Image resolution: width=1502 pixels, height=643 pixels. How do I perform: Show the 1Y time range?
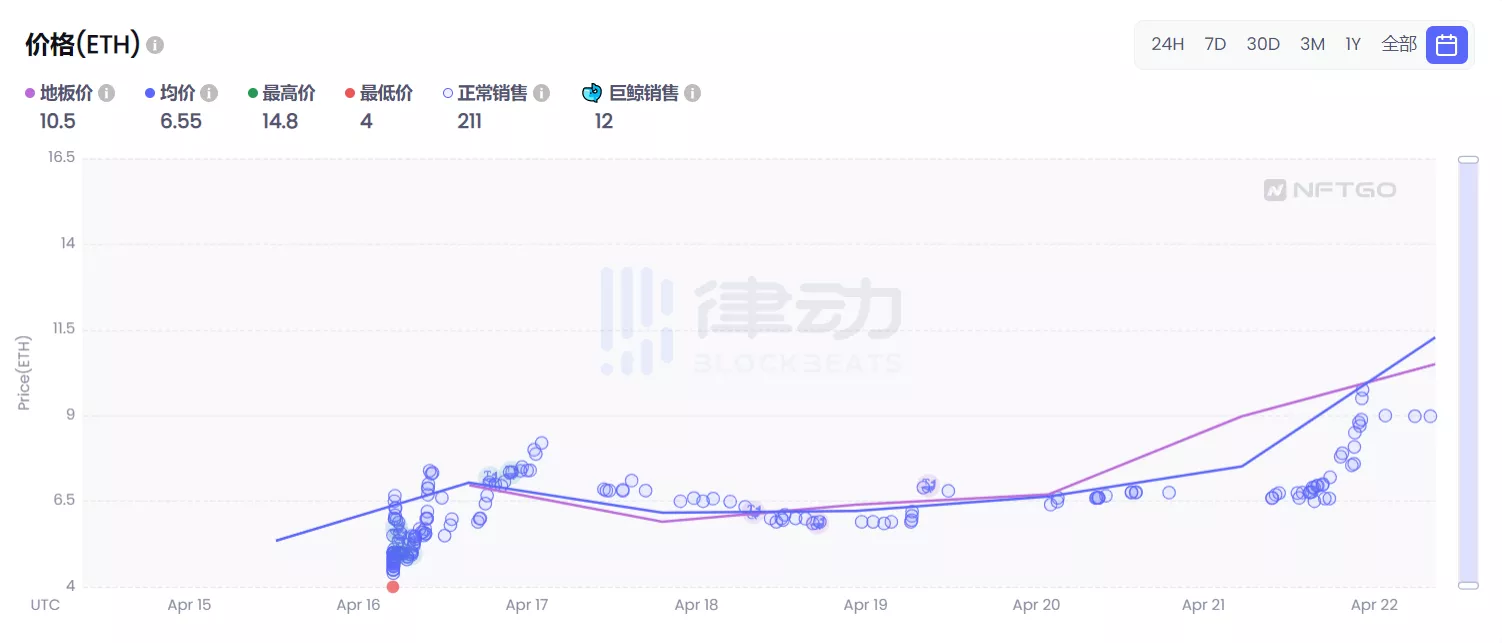tap(1353, 44)
